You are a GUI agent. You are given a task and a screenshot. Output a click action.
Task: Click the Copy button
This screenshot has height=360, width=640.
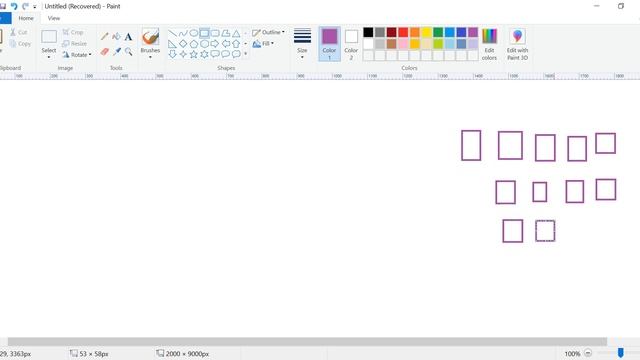coord(20,44)
